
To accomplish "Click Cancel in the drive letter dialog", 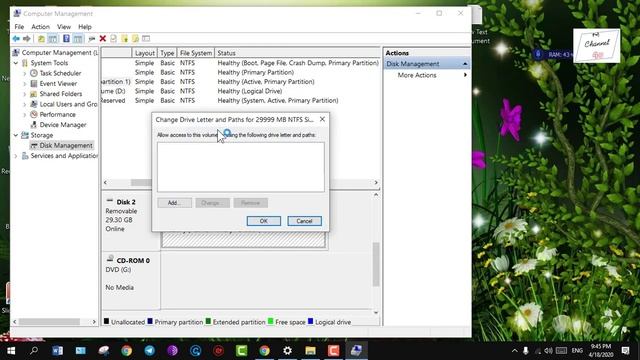I will (x=304, y=221).
